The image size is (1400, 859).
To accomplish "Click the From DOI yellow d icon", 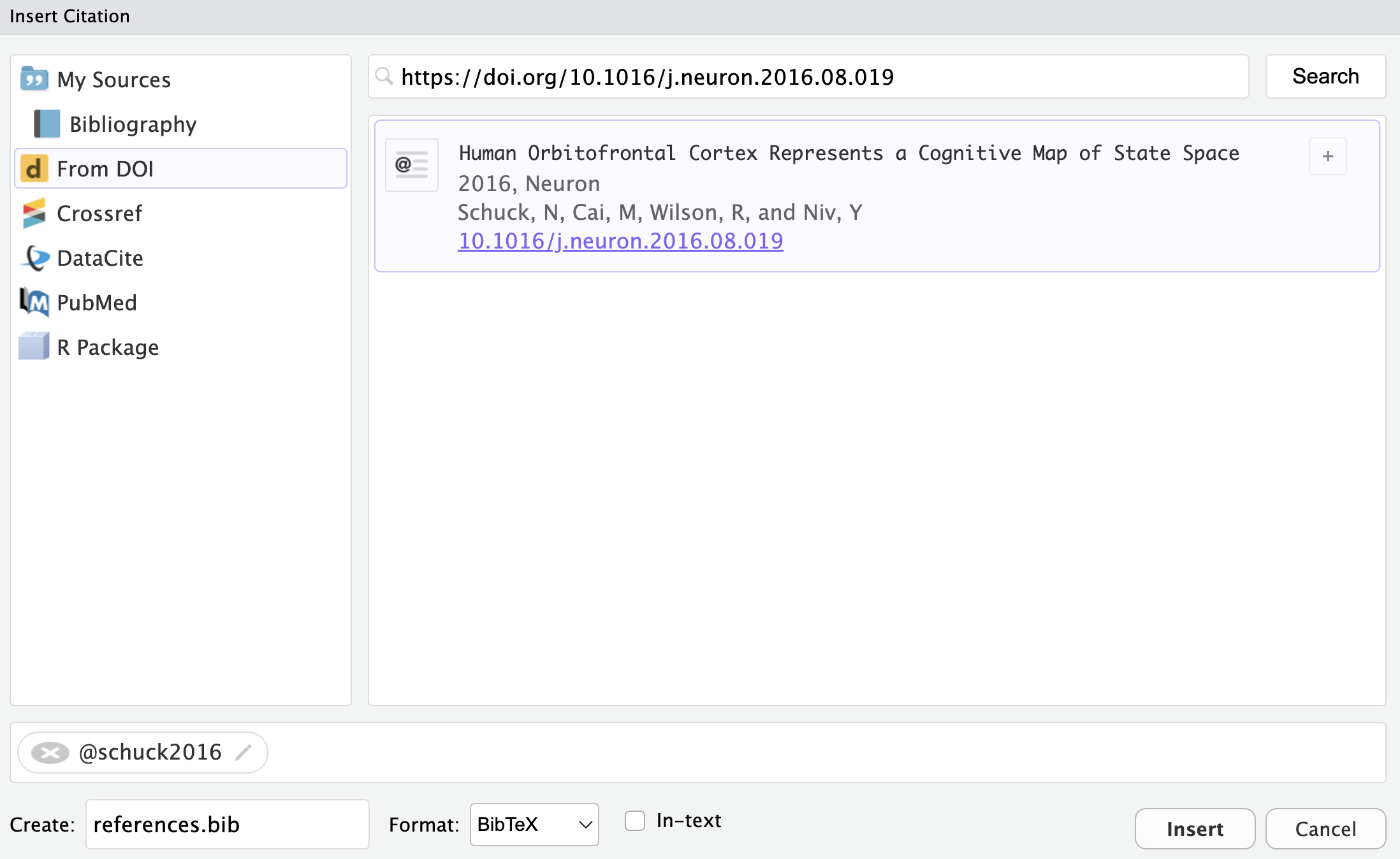I will (34, 169).
